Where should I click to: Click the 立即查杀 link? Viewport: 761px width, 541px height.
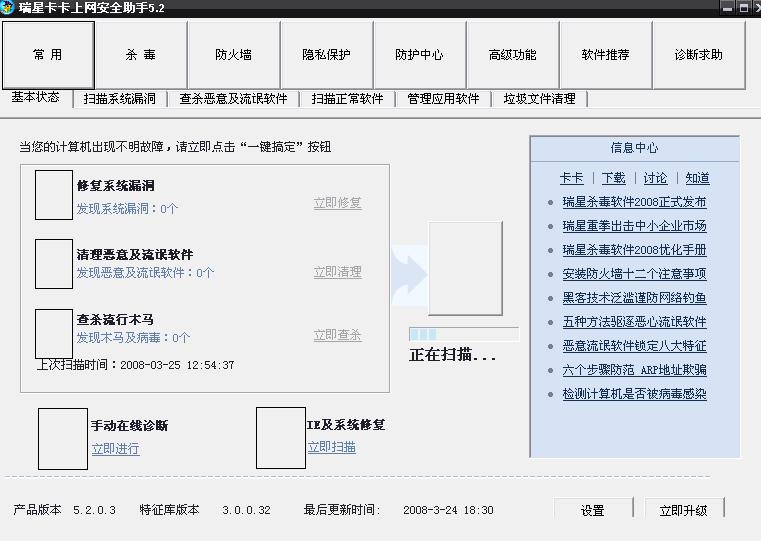tap(337, 335)
